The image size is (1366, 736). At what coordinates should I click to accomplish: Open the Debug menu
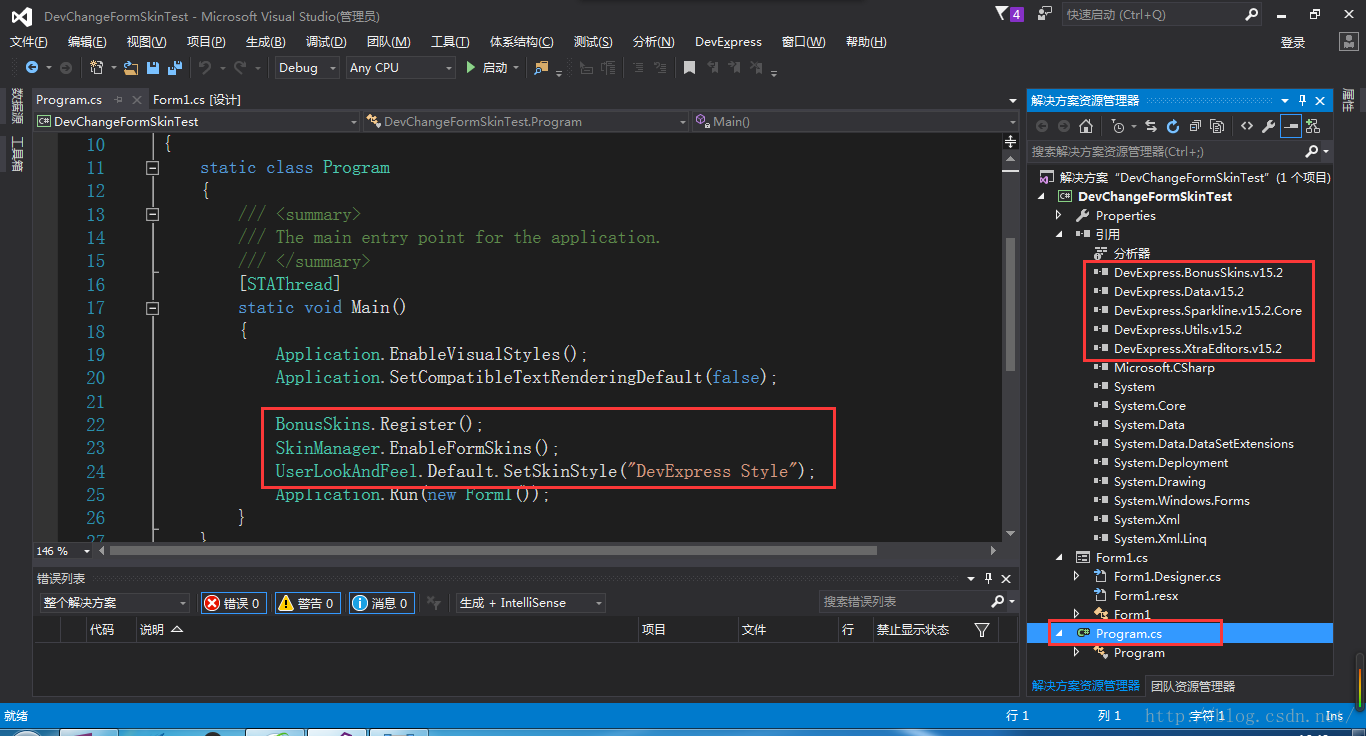pyautogui.click(x=326, y=42)
